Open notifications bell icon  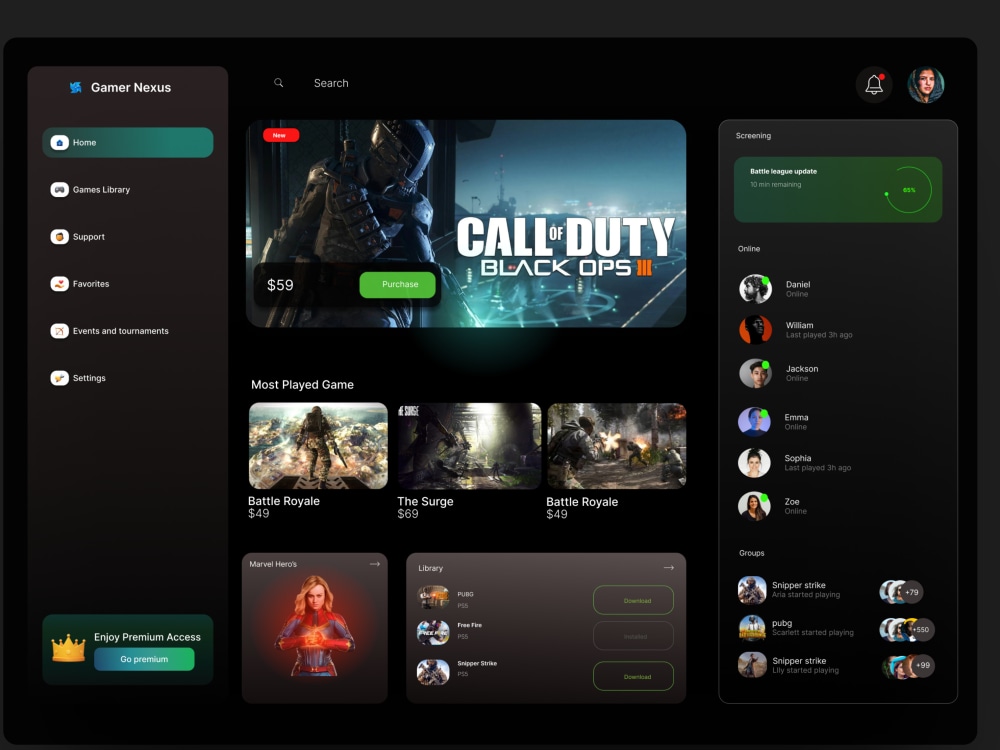click(x=874, y=84)
